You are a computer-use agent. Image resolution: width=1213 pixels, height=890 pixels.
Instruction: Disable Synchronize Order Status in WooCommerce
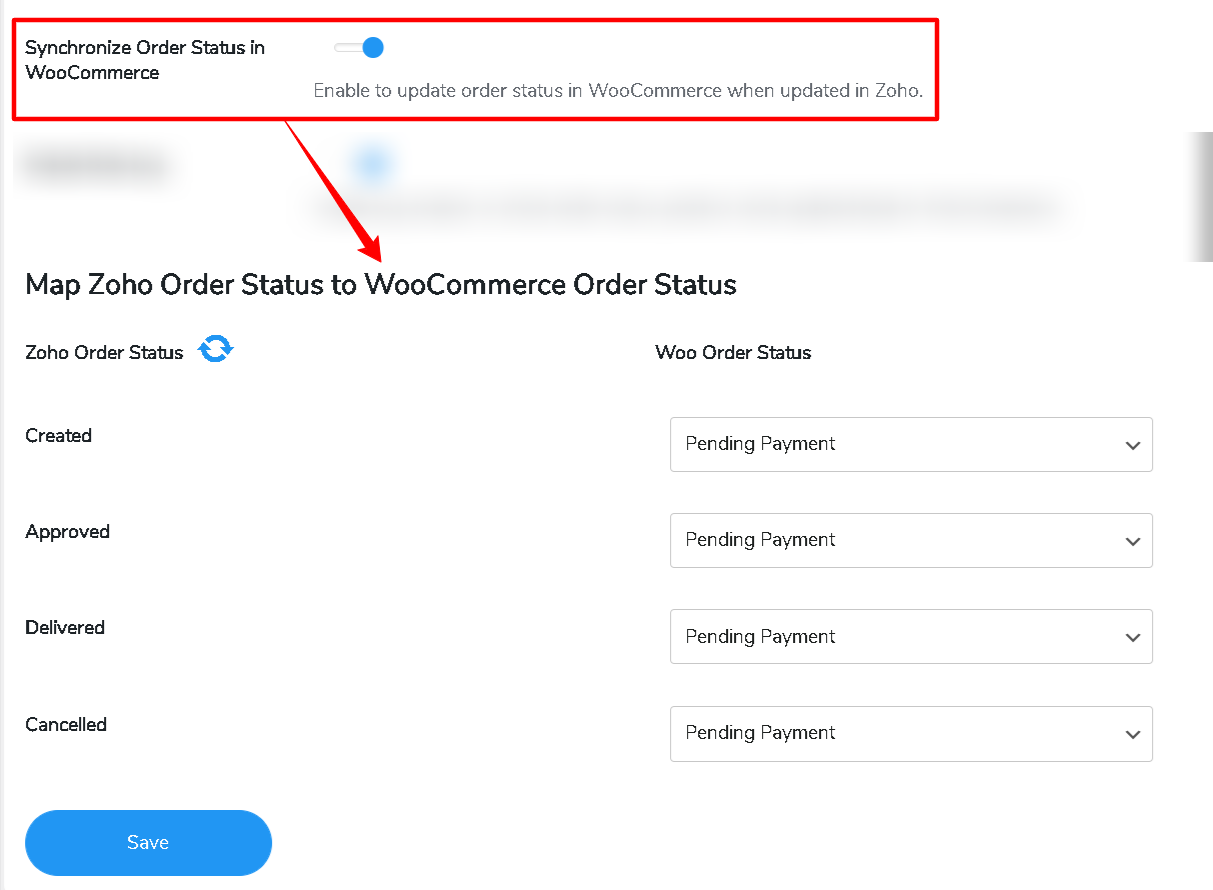click(x=358, y=47)
